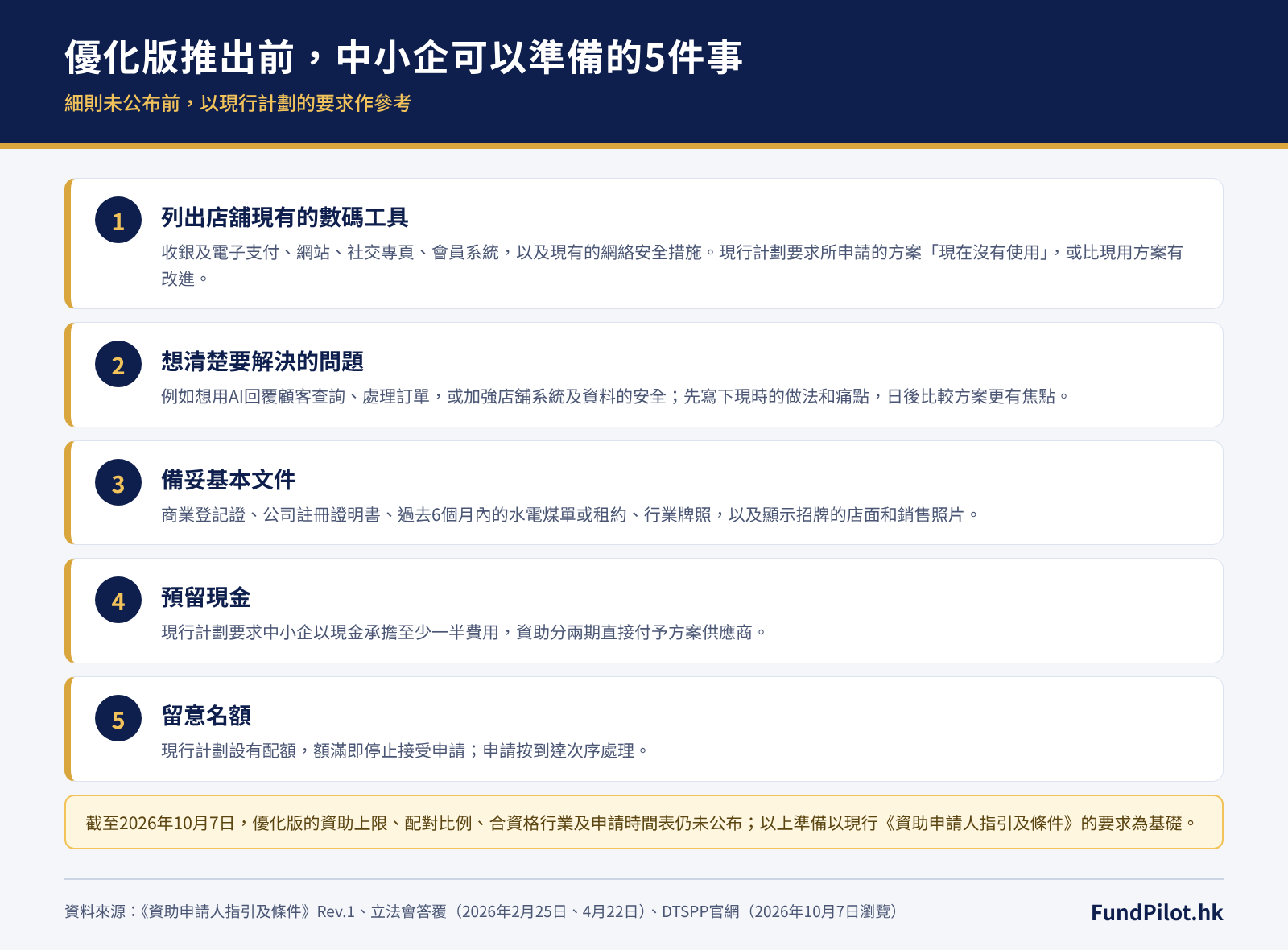
Task: Click description starting 例如想用AI回覆顧客查詢
Action: click(615, 396)
